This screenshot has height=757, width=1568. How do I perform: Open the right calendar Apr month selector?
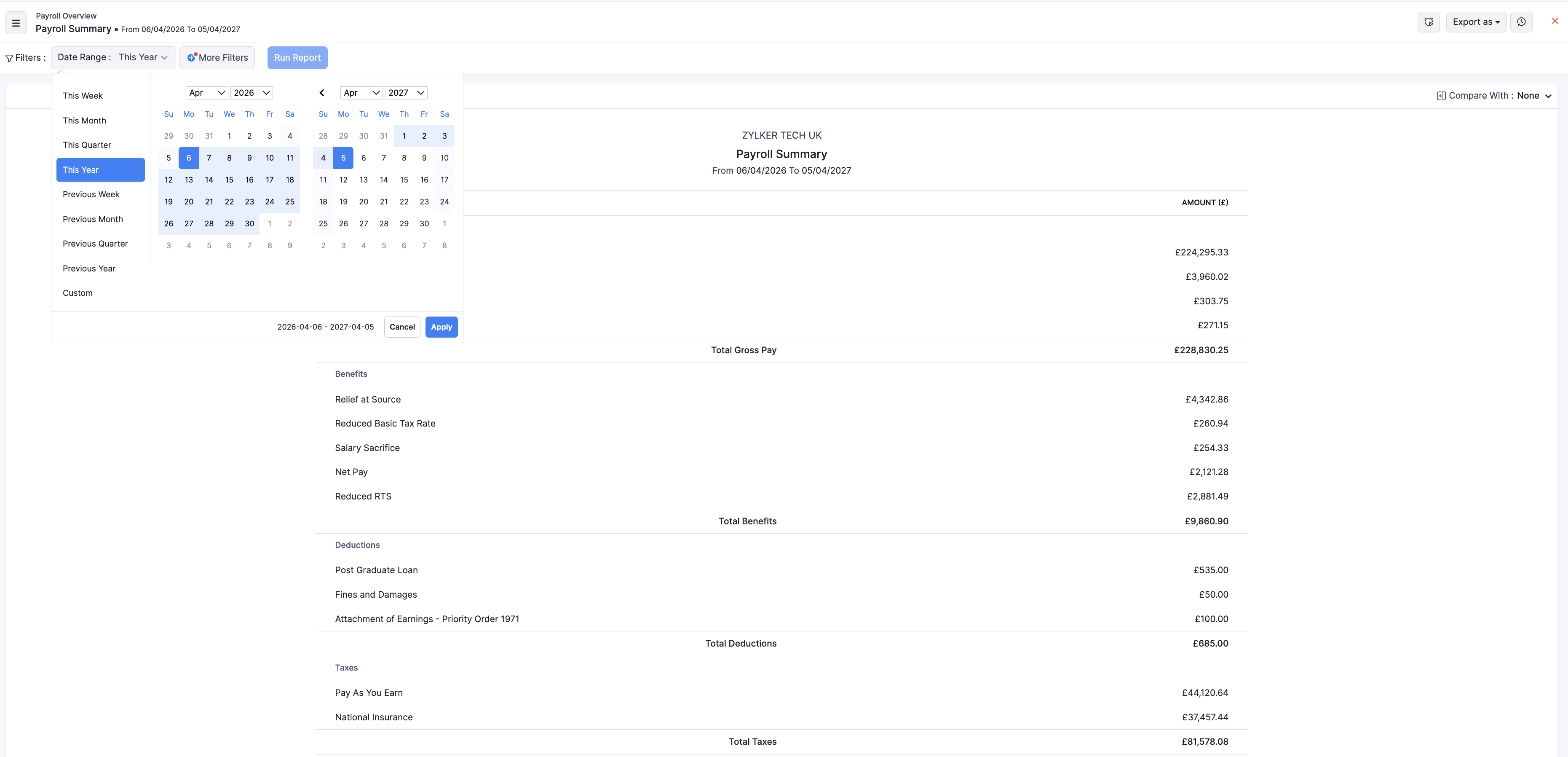point(361,93)
